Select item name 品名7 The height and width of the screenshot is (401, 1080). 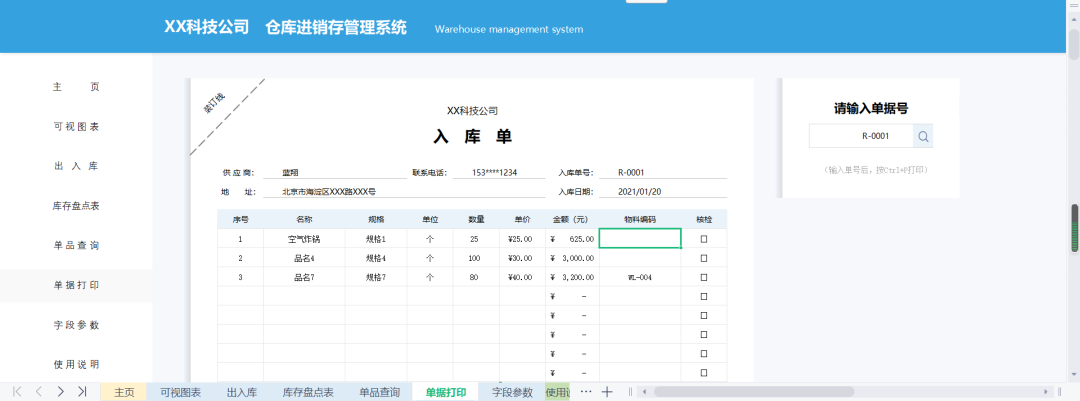pos(304,277)
